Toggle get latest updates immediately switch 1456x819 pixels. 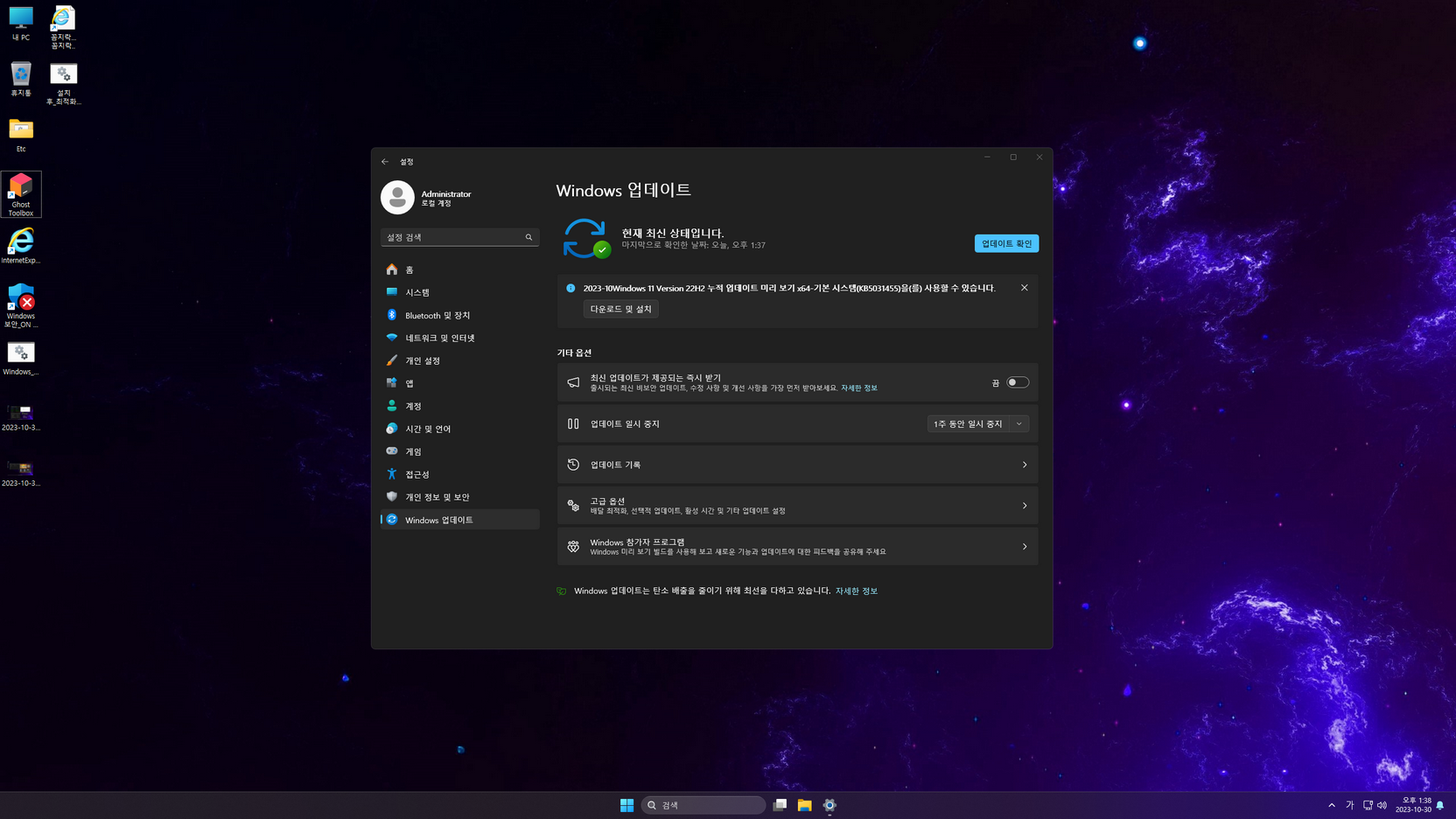point(1017,382)
